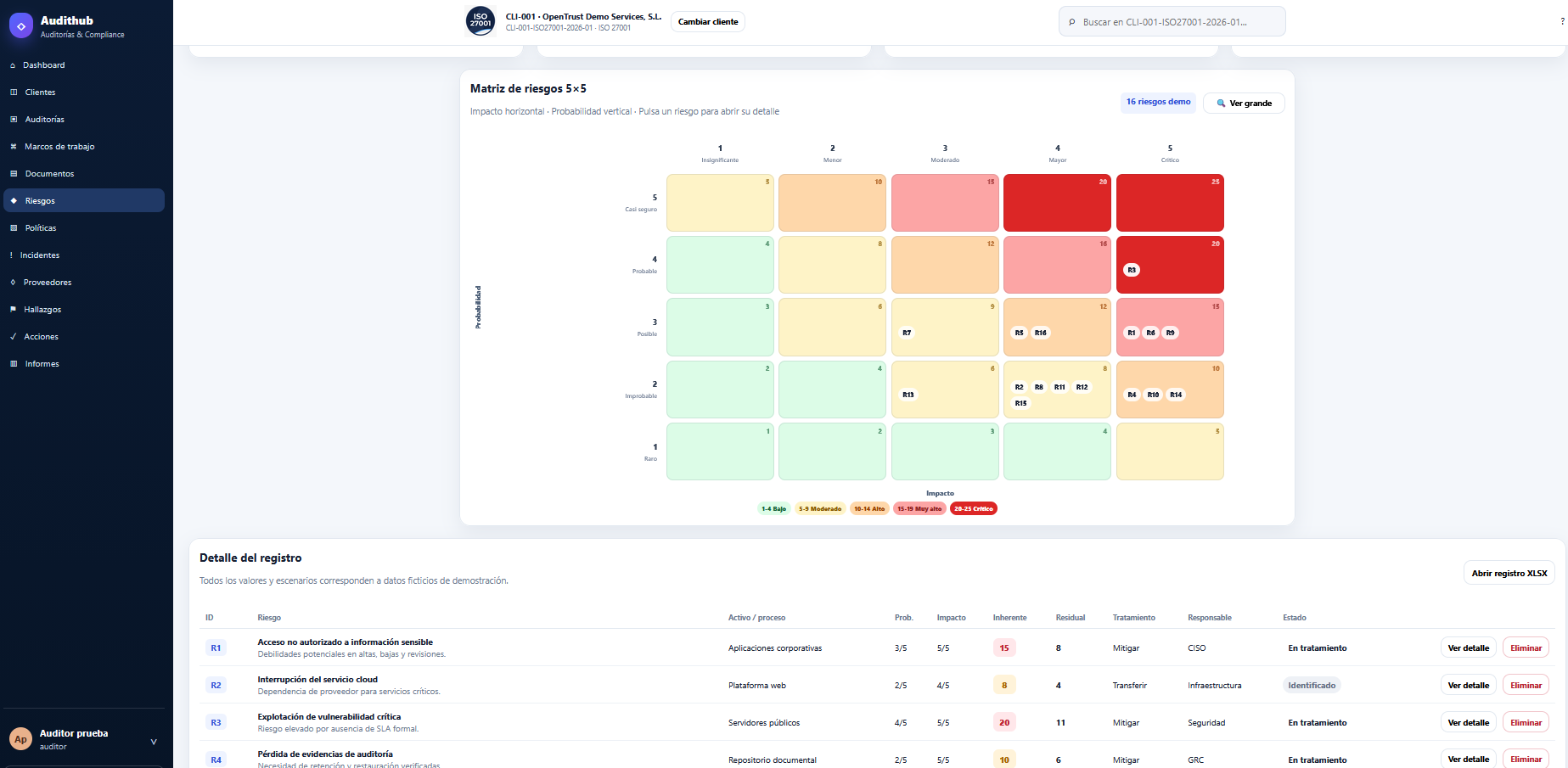Open risk R9 chip in matrix
1568x768 pixels.
coord(1171,333)
